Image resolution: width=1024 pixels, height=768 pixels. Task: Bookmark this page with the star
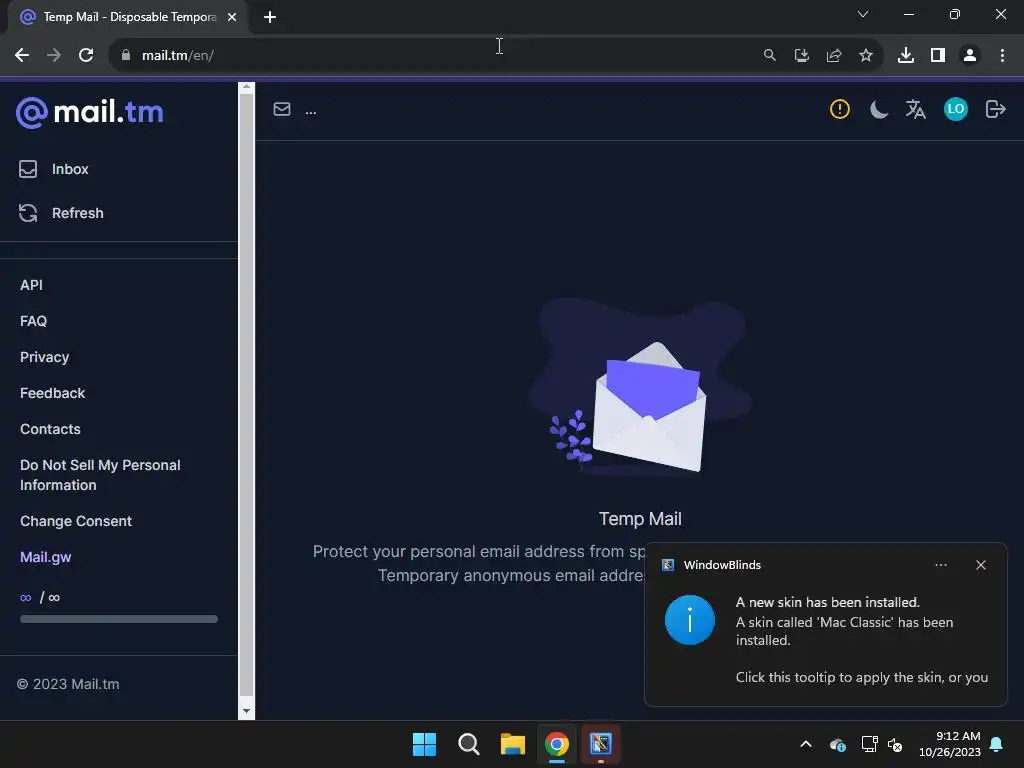[x=866, y=56]
